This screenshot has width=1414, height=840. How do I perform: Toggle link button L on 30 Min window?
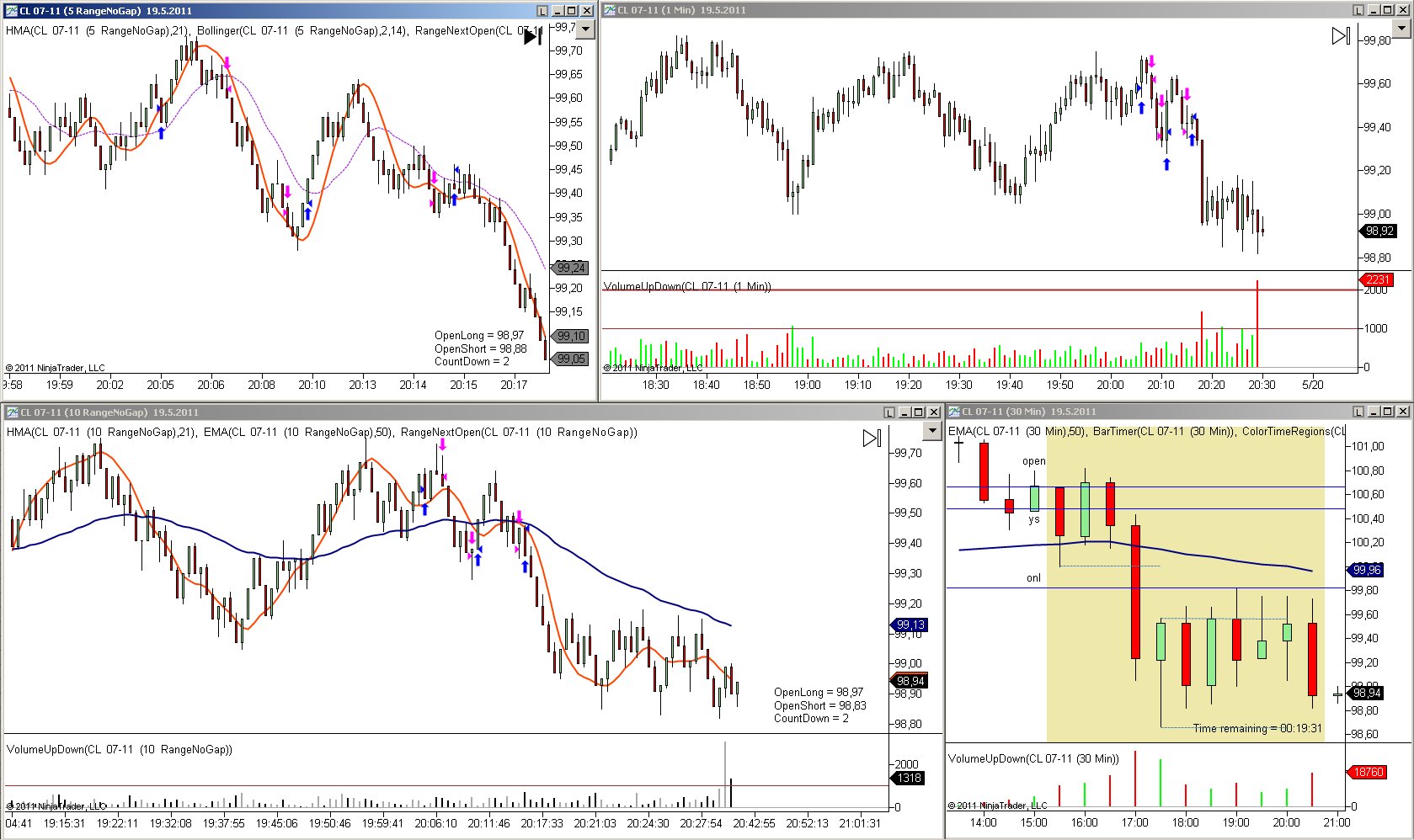1358,412
